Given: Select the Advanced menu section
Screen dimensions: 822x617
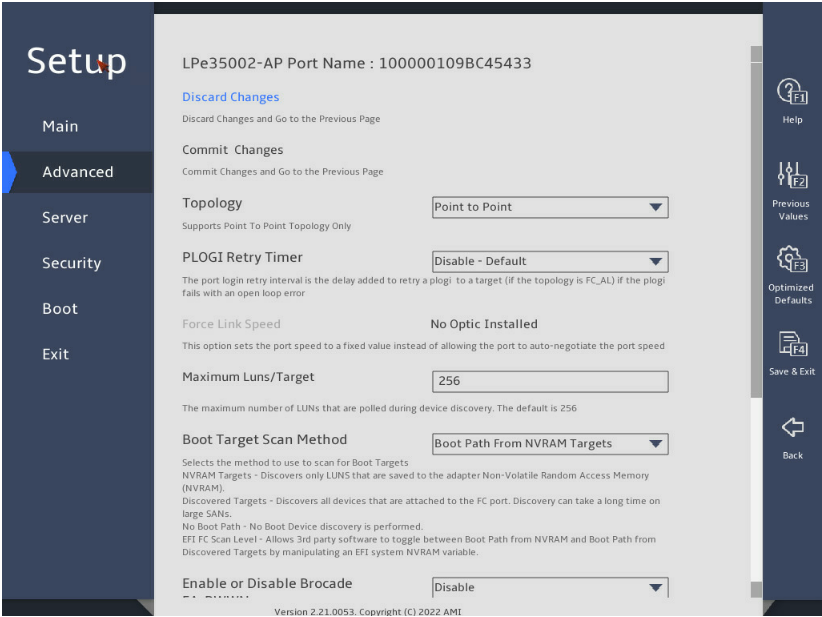Looking at the screenshot, I should (78, 172).
